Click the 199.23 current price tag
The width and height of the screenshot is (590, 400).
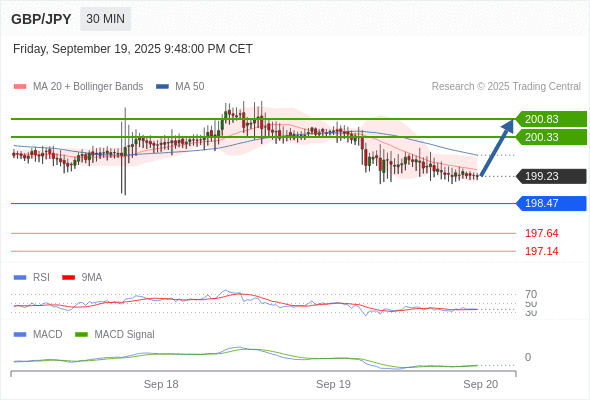pyautogui.click(x=551, y=176)
